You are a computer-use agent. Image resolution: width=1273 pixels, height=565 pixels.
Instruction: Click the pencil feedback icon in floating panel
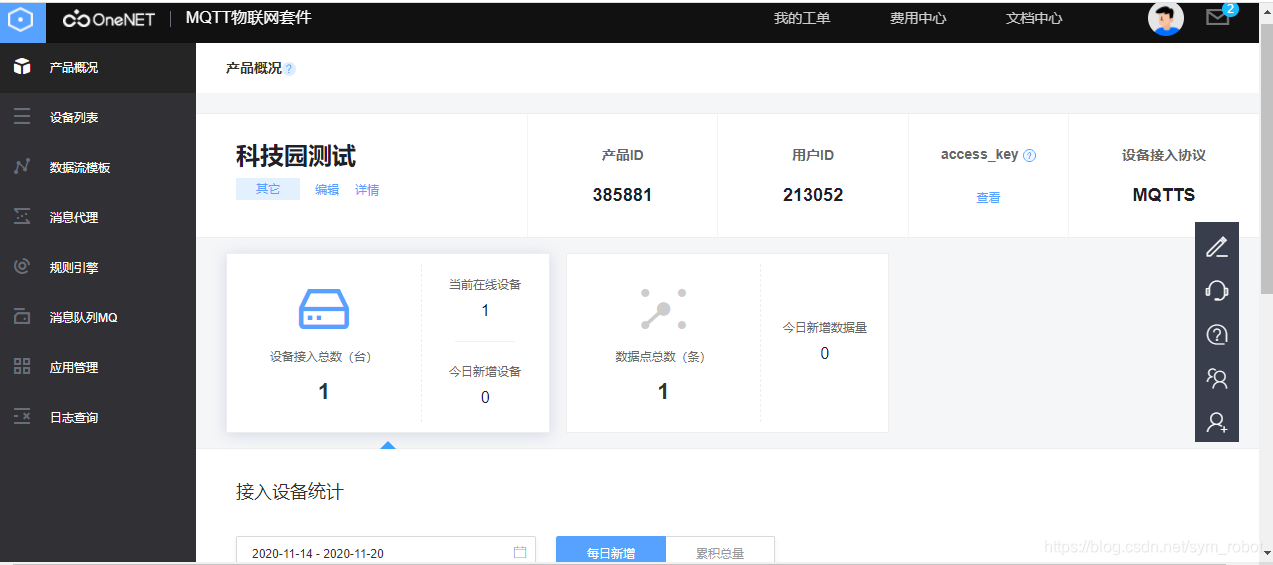(x=1217, y=246)
